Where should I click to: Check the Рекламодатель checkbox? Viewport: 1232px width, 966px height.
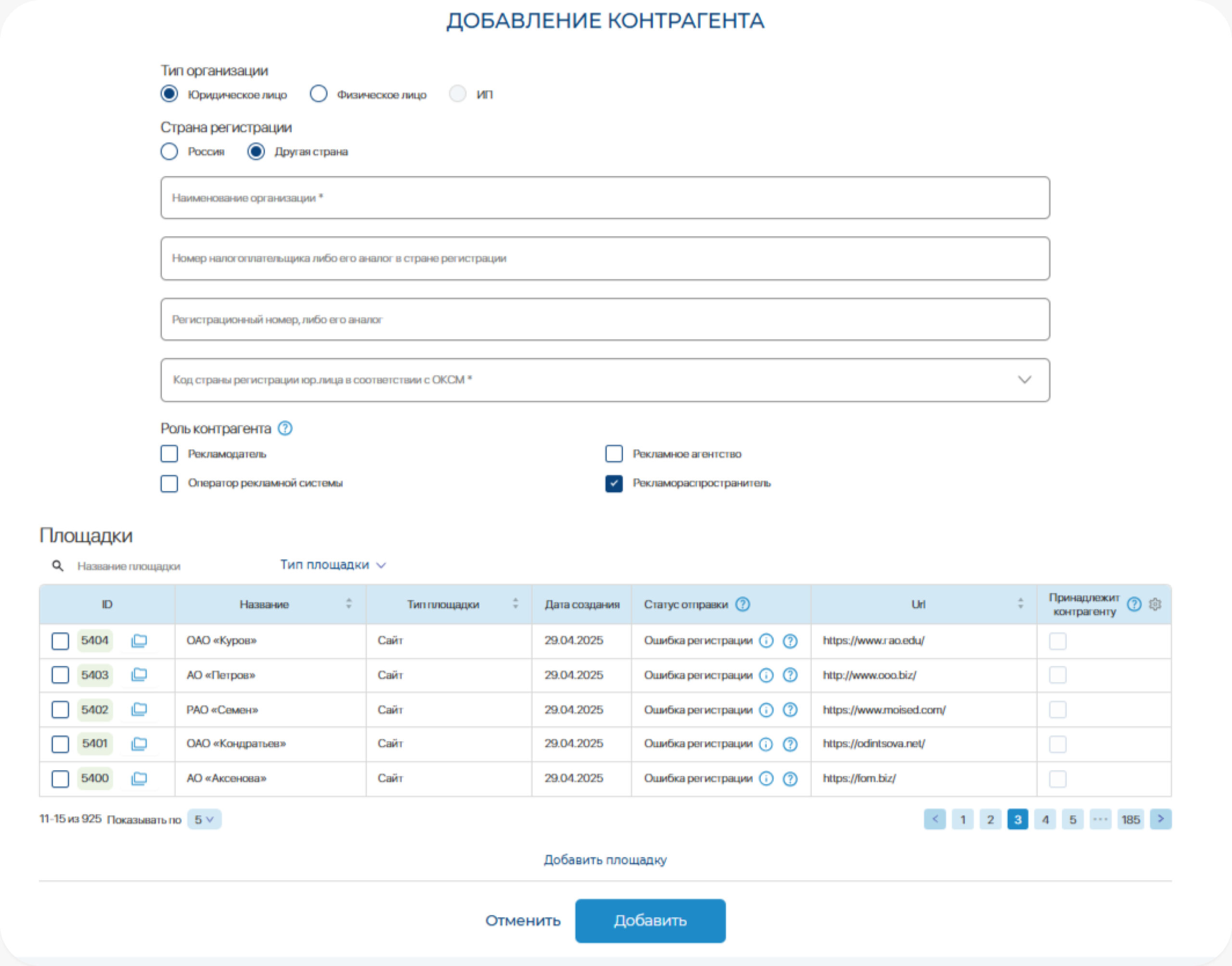tap(169, 454)
